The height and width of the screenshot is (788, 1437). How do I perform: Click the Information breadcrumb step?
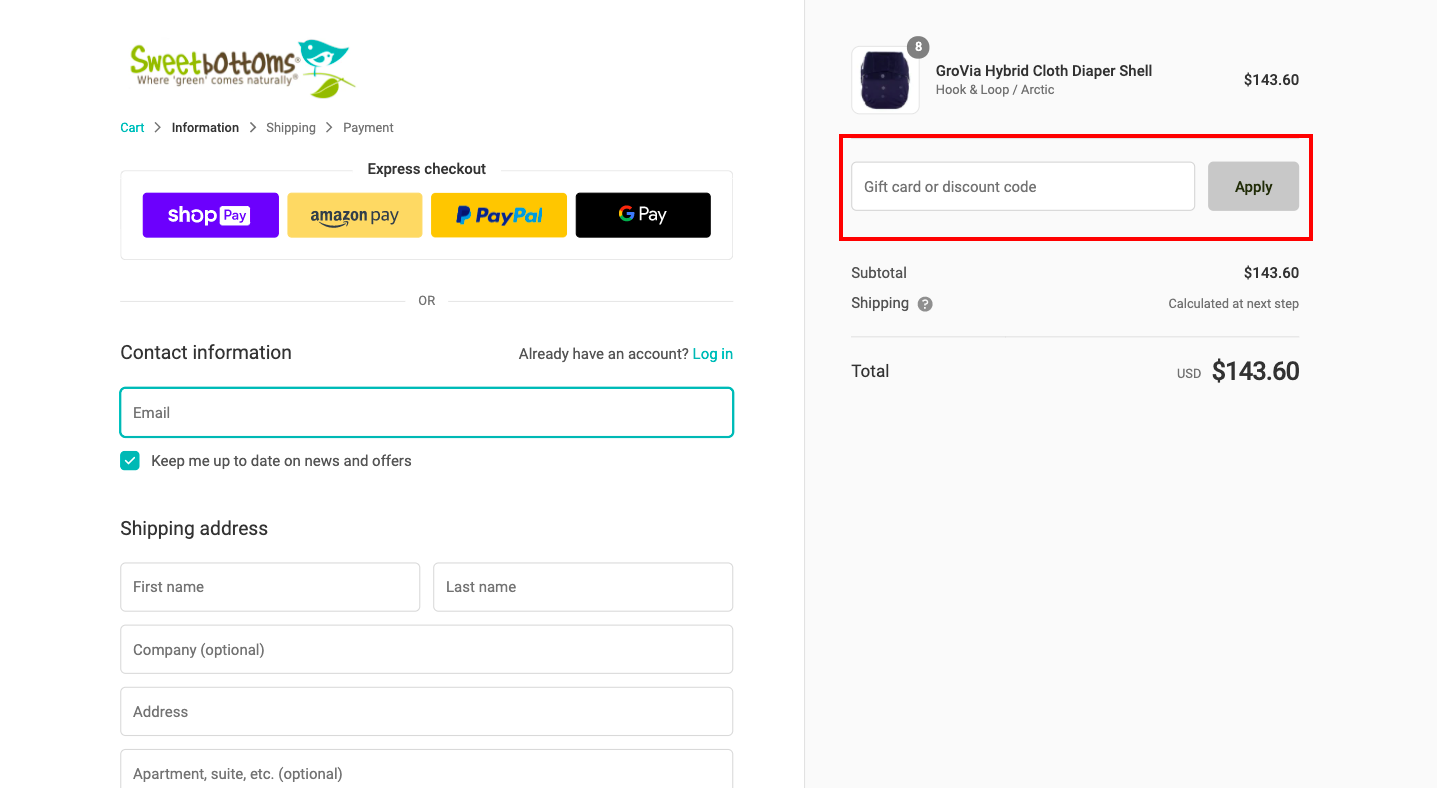click(205, 128)
